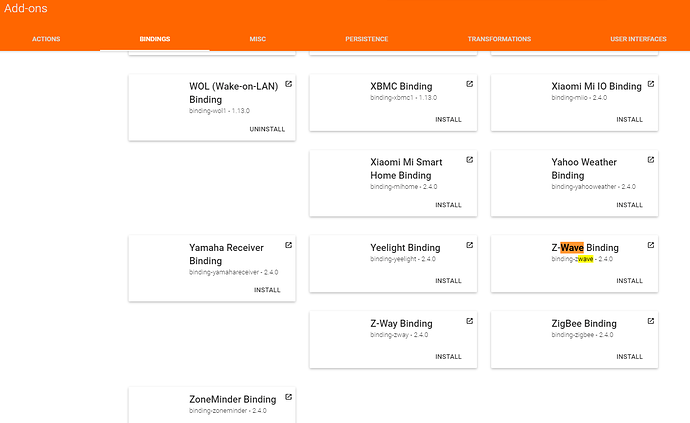Open external link for WOL (Wake-on-LAN) Binding
Screen dimensions: 690x423
click(x=288, y=84)
